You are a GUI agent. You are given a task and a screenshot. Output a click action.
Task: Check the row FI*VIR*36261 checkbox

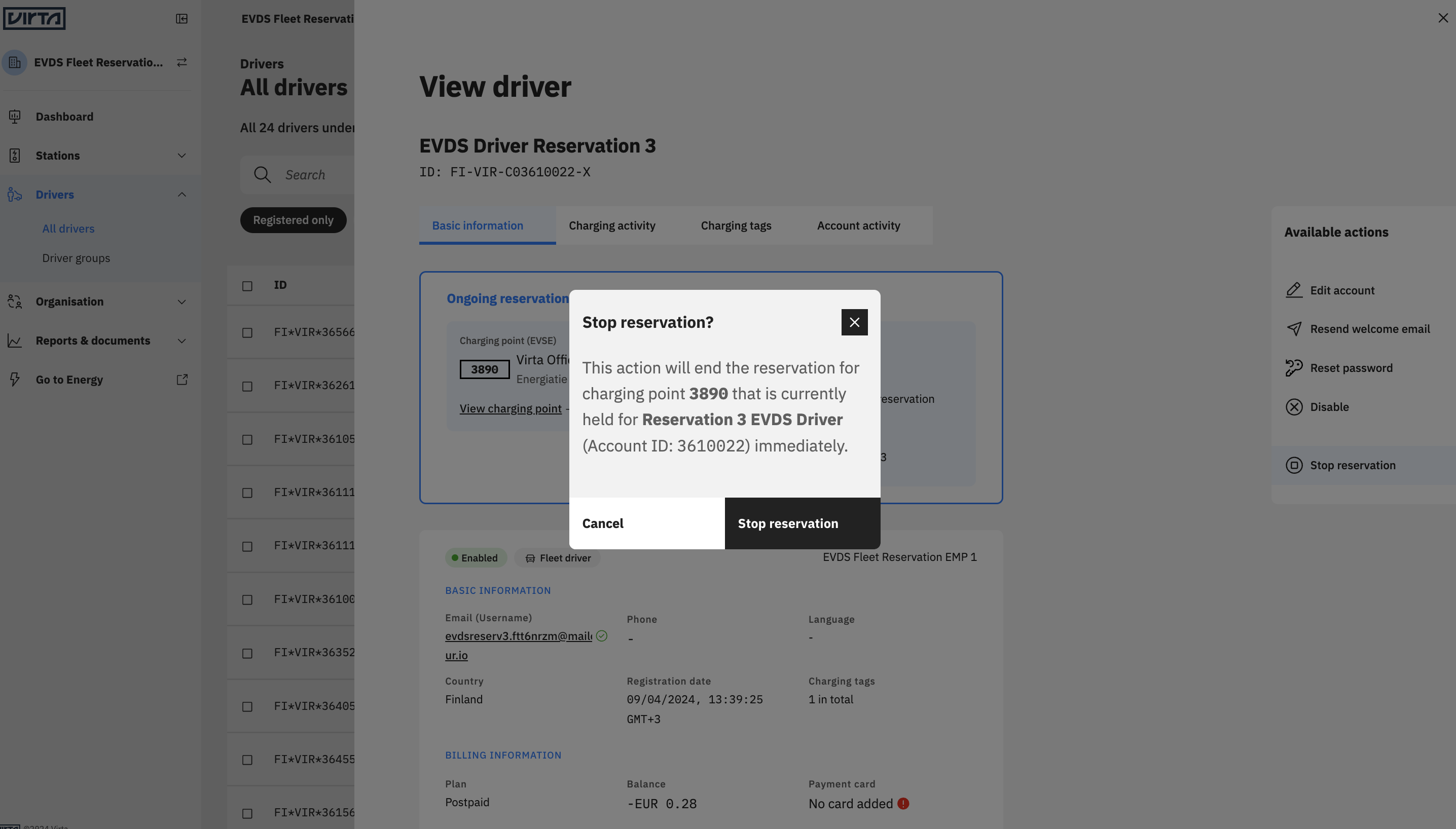pos(247,386)
